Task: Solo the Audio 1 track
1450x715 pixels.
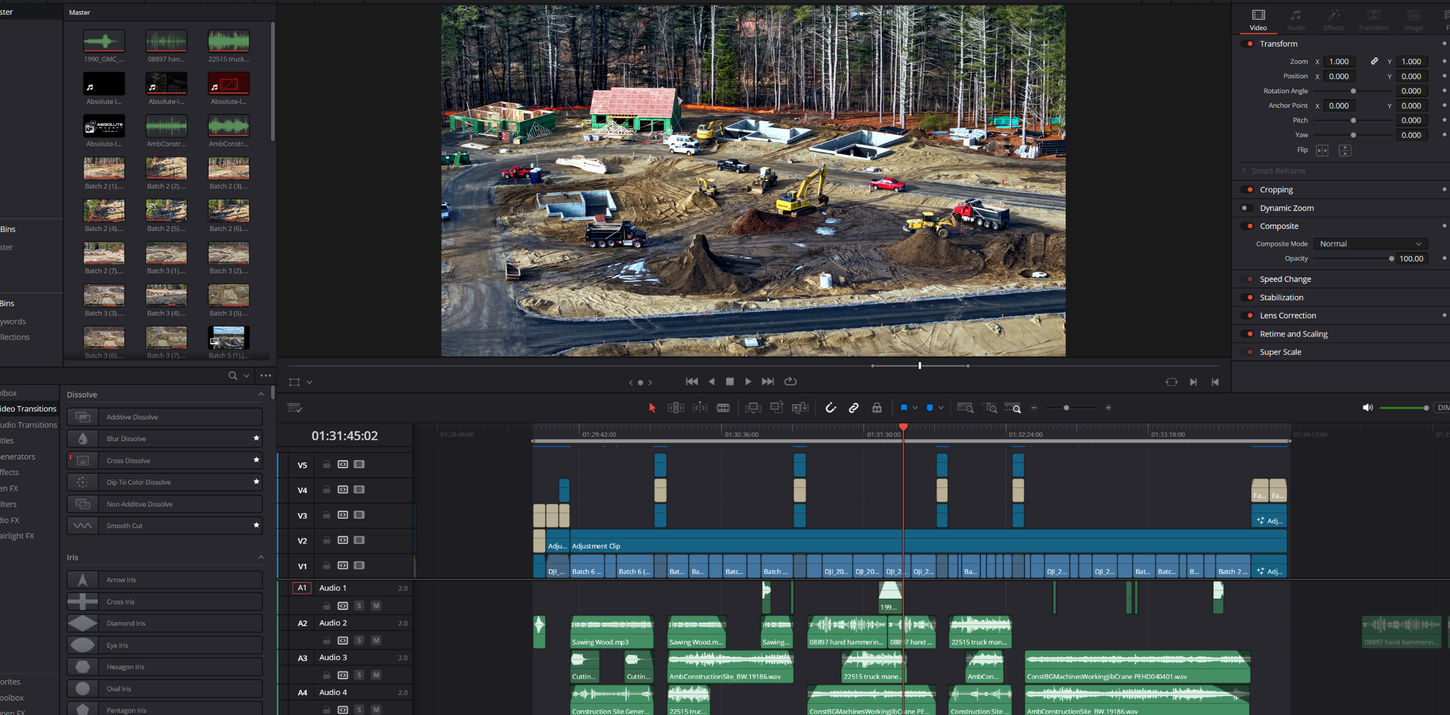Action: (359, 606)
